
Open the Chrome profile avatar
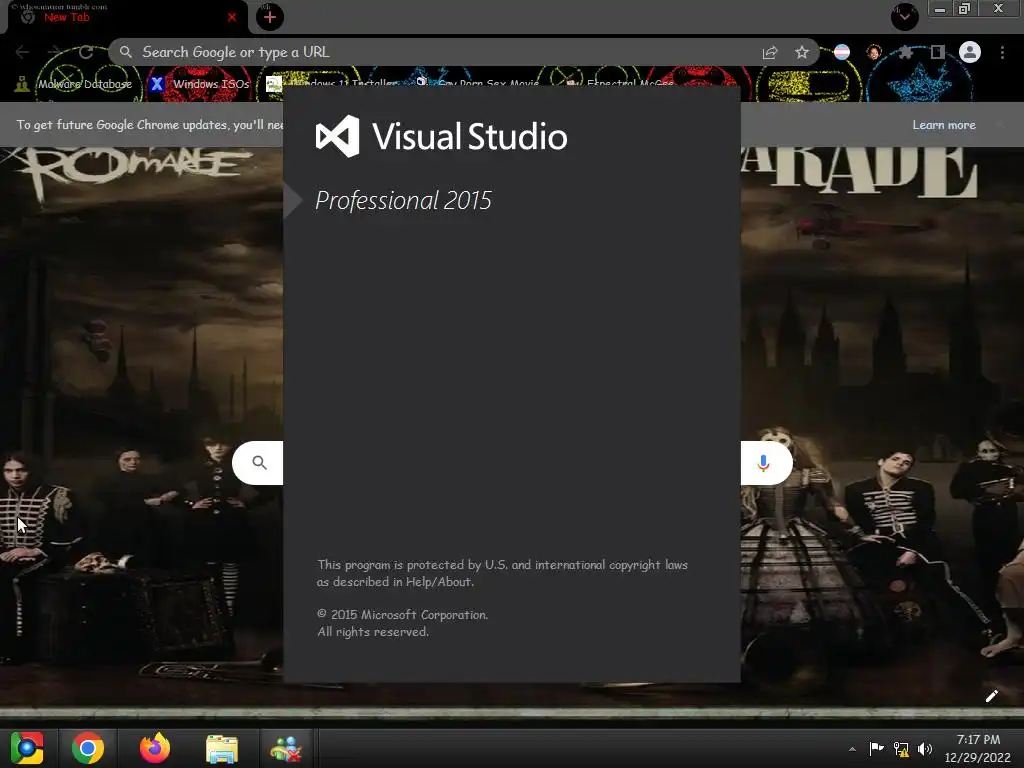coord(970,52)
